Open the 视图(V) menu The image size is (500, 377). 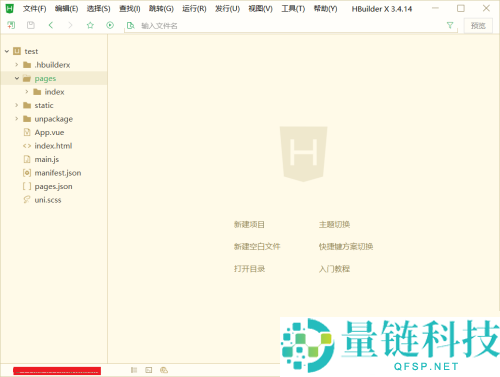pyautogui.click(x=260, y=9)
